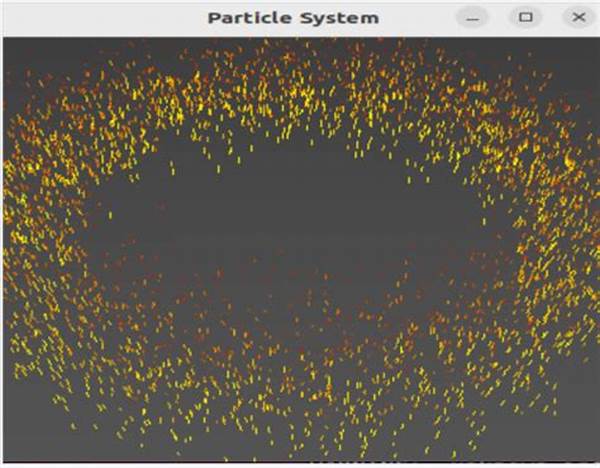
Task: Click the bottom-left corner of the canvas
Action: 8,458
